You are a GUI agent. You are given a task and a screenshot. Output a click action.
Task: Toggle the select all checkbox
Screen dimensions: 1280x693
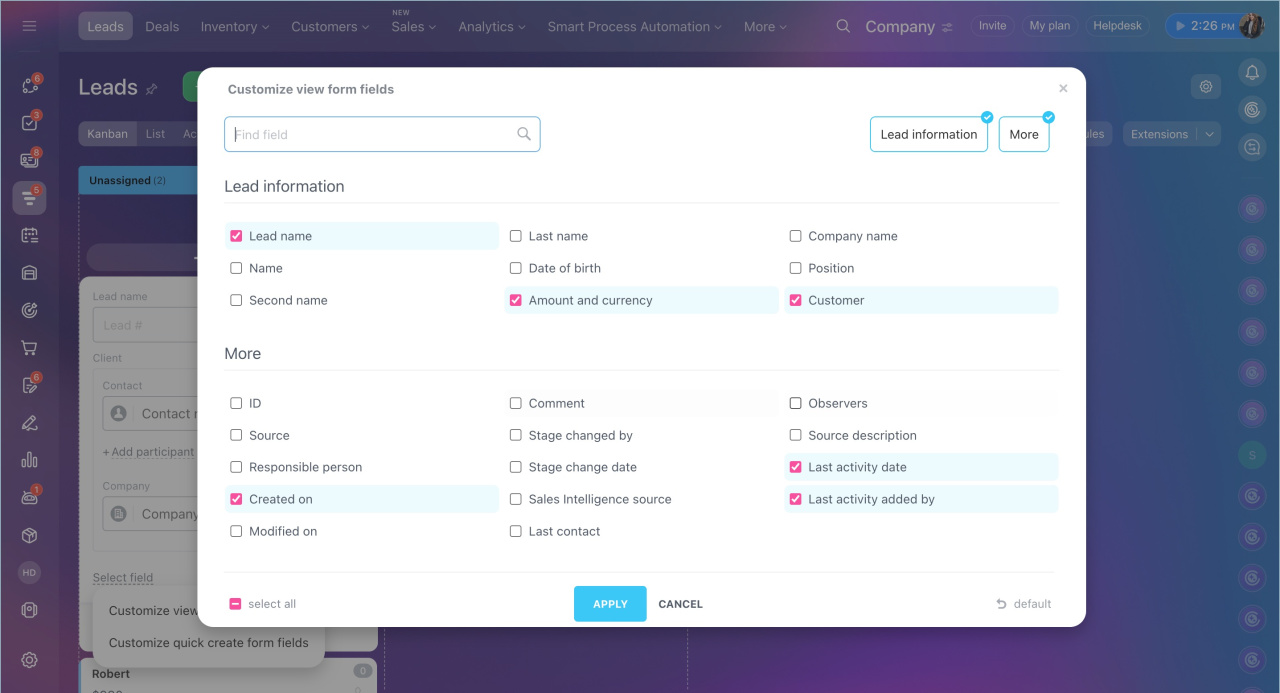pyautogui.click(x=236, y=604)
